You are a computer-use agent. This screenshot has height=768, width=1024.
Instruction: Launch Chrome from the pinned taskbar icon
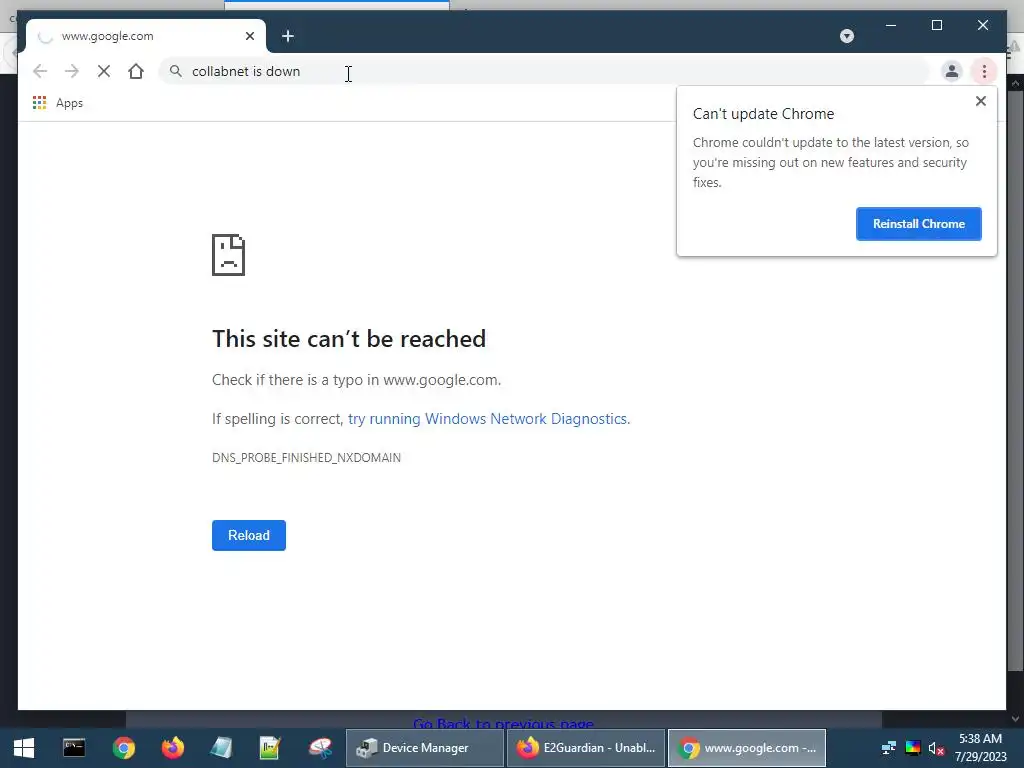[x=123, y=748]
